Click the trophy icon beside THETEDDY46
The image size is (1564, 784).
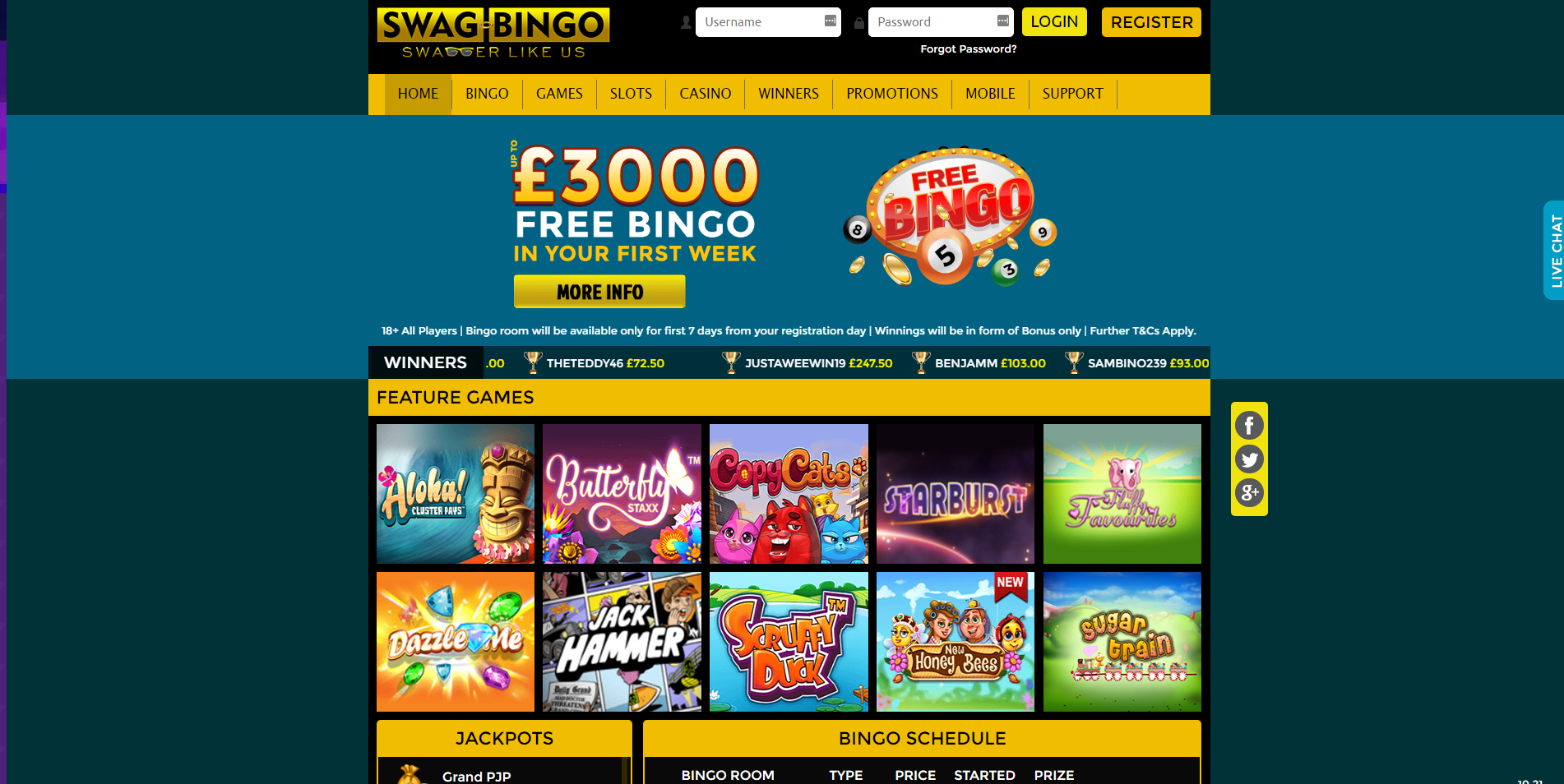533,362
